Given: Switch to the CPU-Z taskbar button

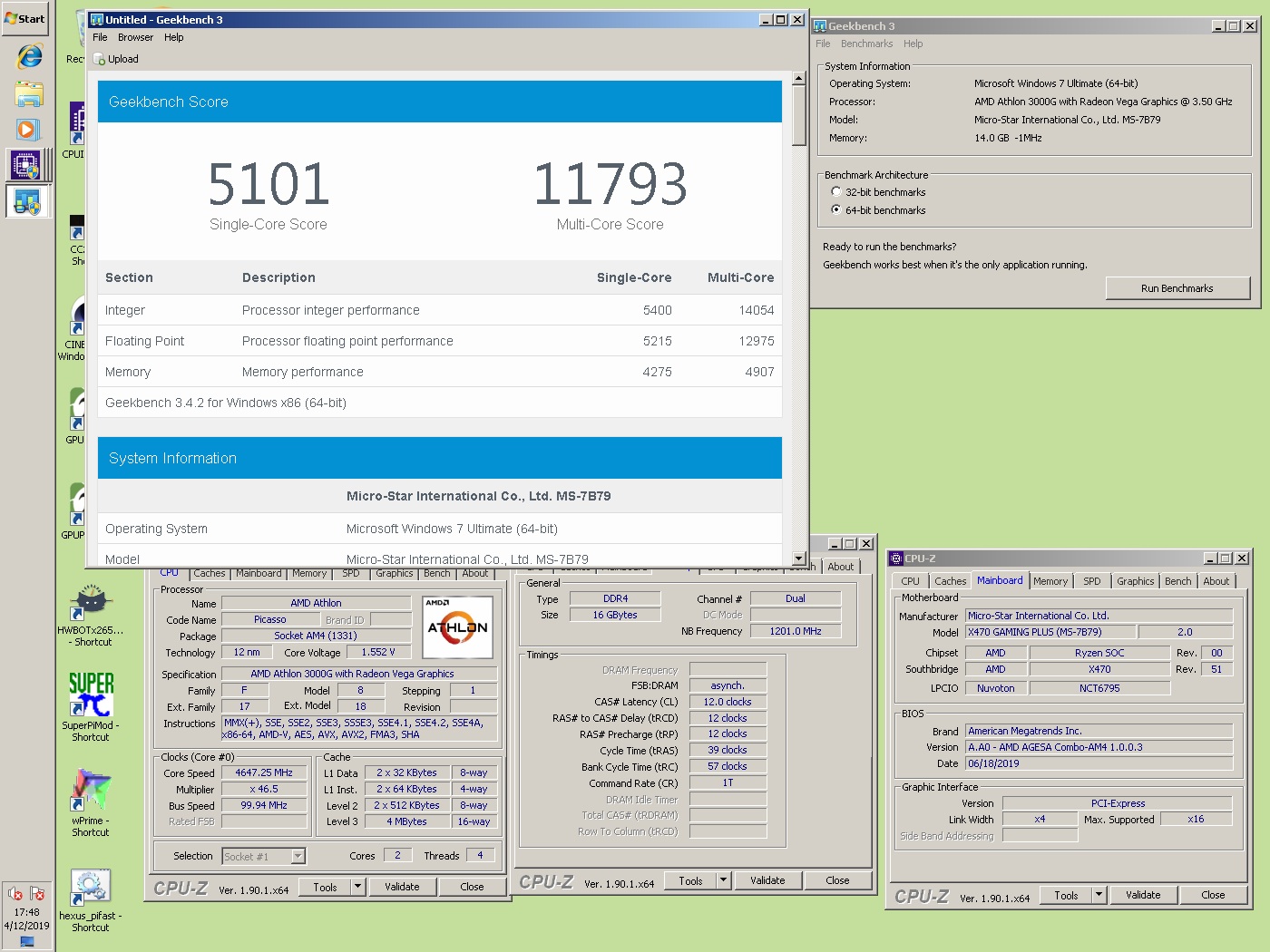Looking at the screenshot, I should [25, 165].
